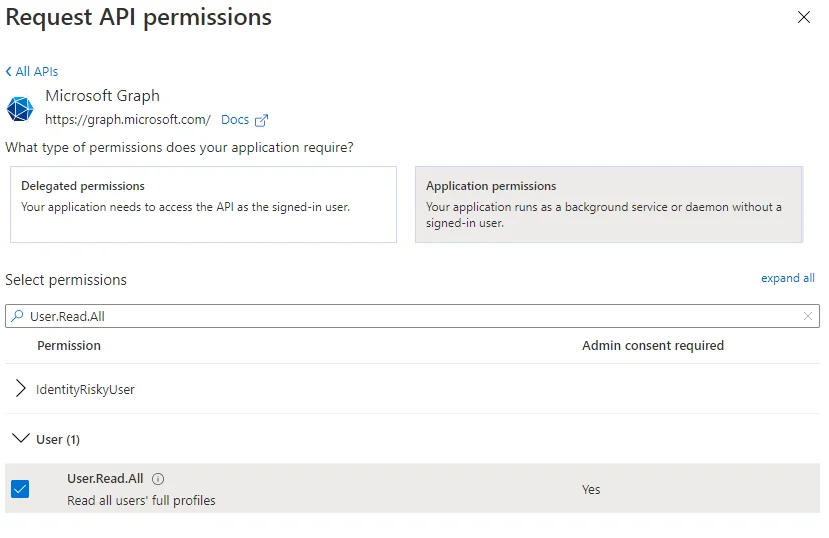Select the User.Read.All permission row label
The width and height of the screenshot is (829, 538).
[x=105, y=479]
